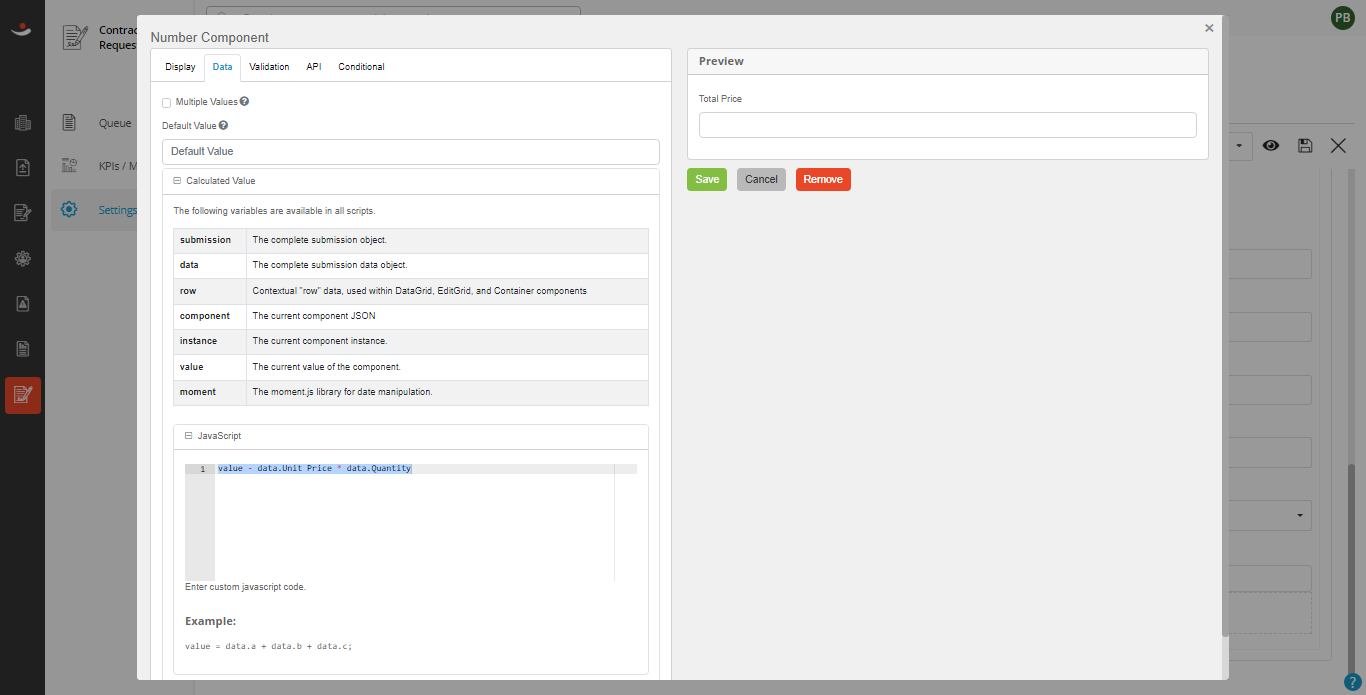1366x695 pixels.
Task: Open the Conditional tab
Action: [361, 67]
